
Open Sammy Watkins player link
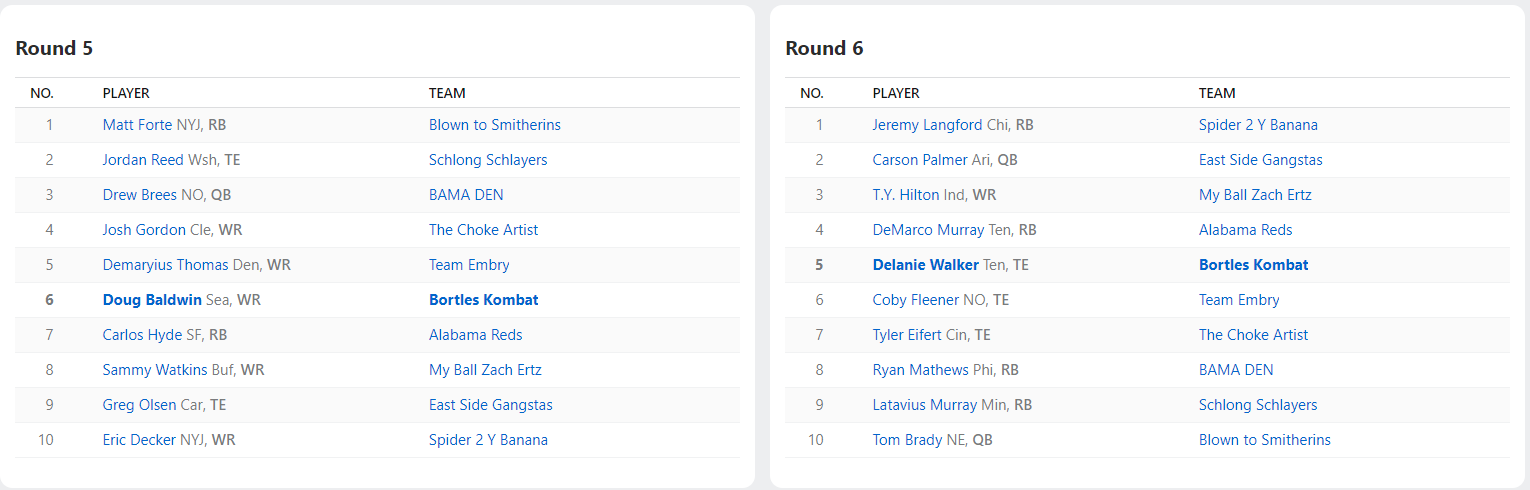(x=154, y=370)
